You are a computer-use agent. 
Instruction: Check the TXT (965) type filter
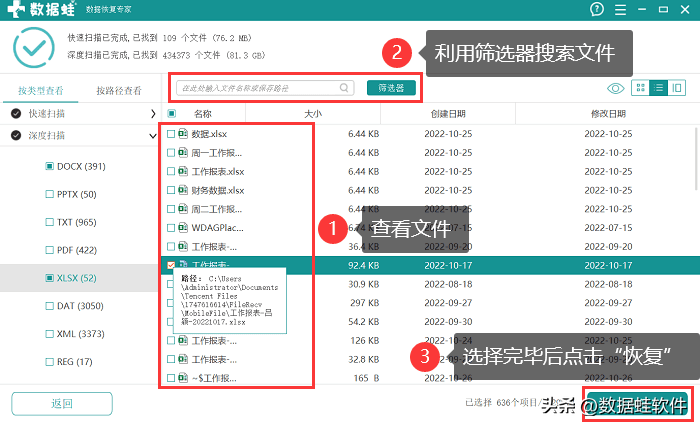[x=50, y=222]
